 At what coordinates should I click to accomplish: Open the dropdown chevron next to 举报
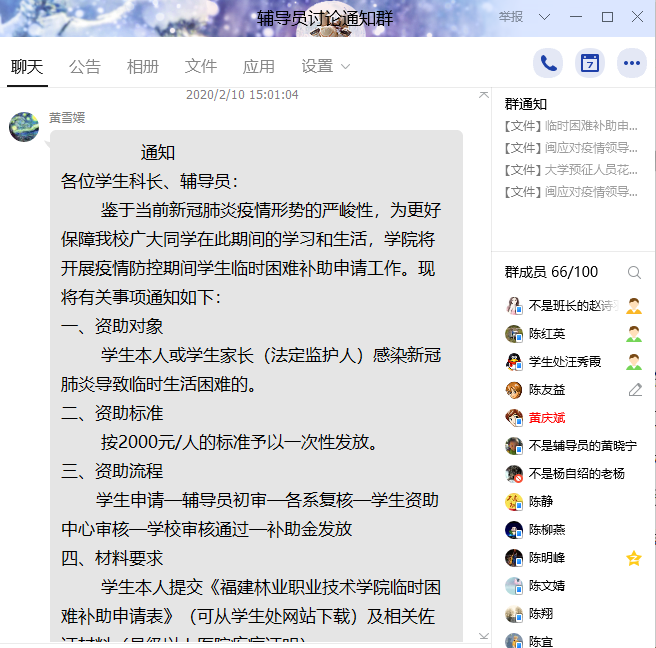[544, 17]
